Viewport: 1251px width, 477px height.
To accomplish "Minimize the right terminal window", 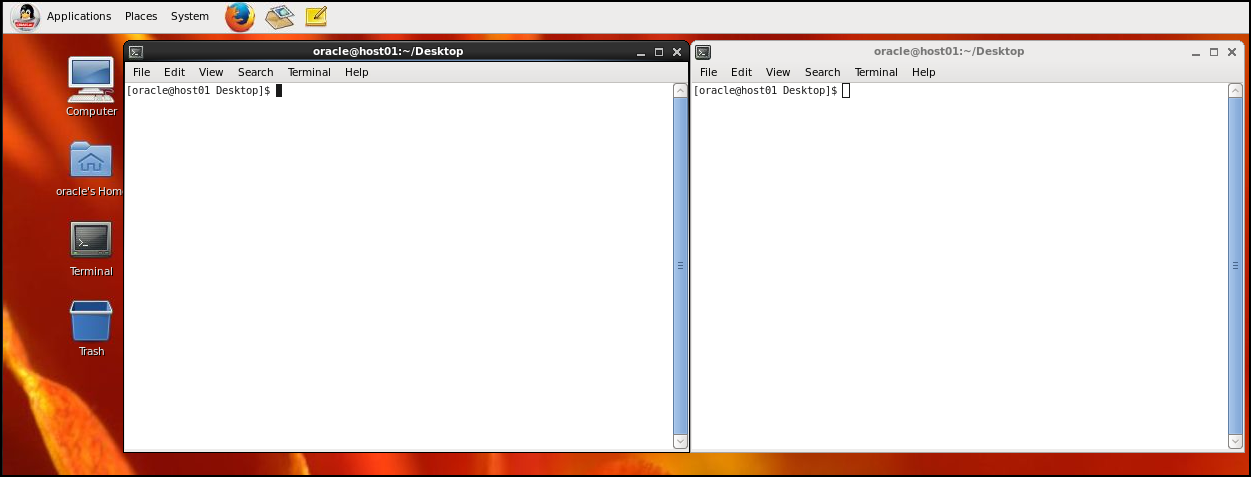I will [x=1196, y=52].
